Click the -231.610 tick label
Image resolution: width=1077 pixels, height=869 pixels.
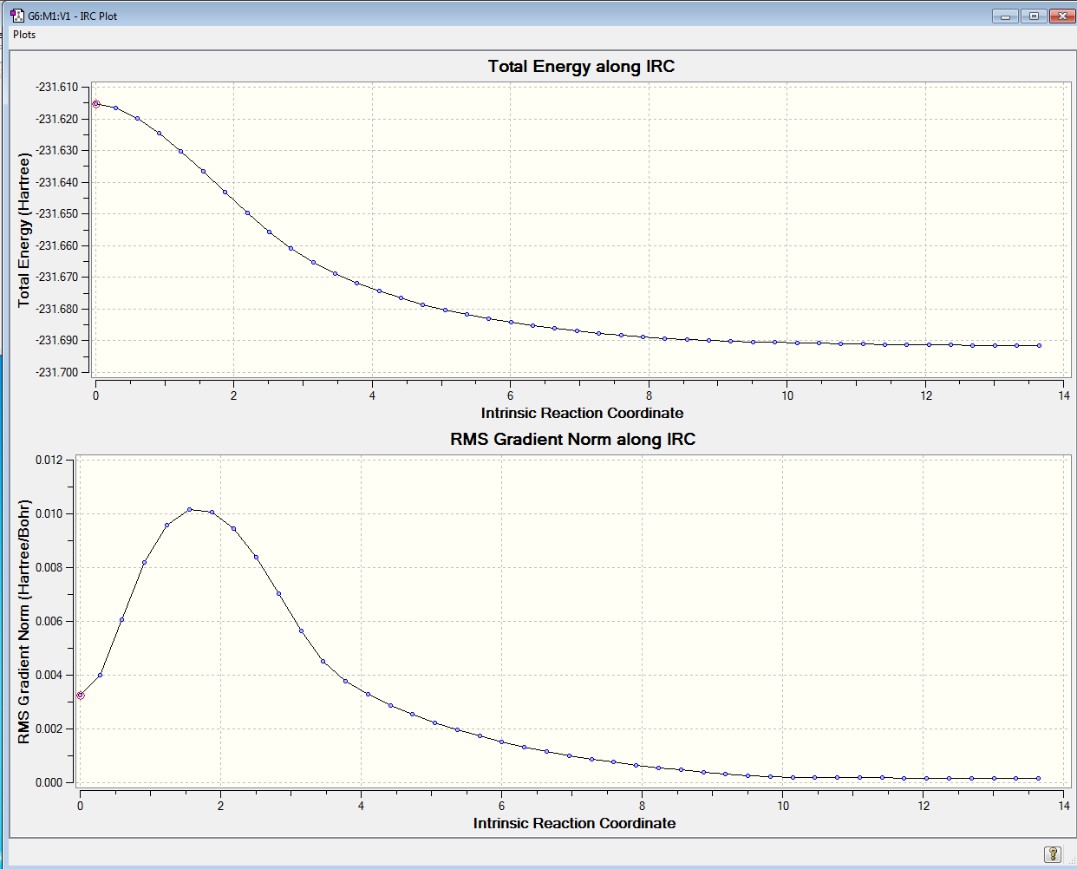(x=58, y=87)
